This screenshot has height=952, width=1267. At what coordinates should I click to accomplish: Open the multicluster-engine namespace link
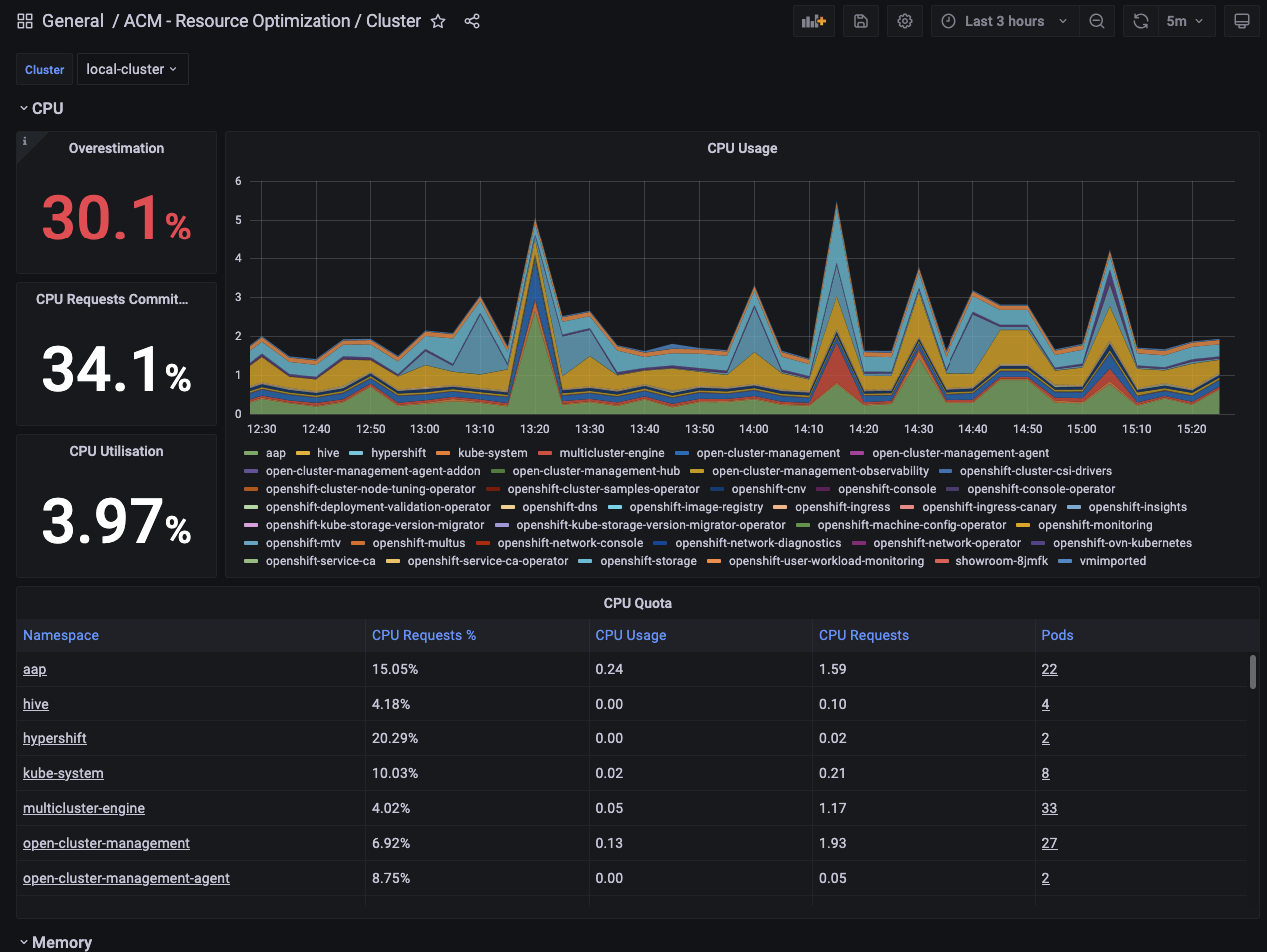84,808
